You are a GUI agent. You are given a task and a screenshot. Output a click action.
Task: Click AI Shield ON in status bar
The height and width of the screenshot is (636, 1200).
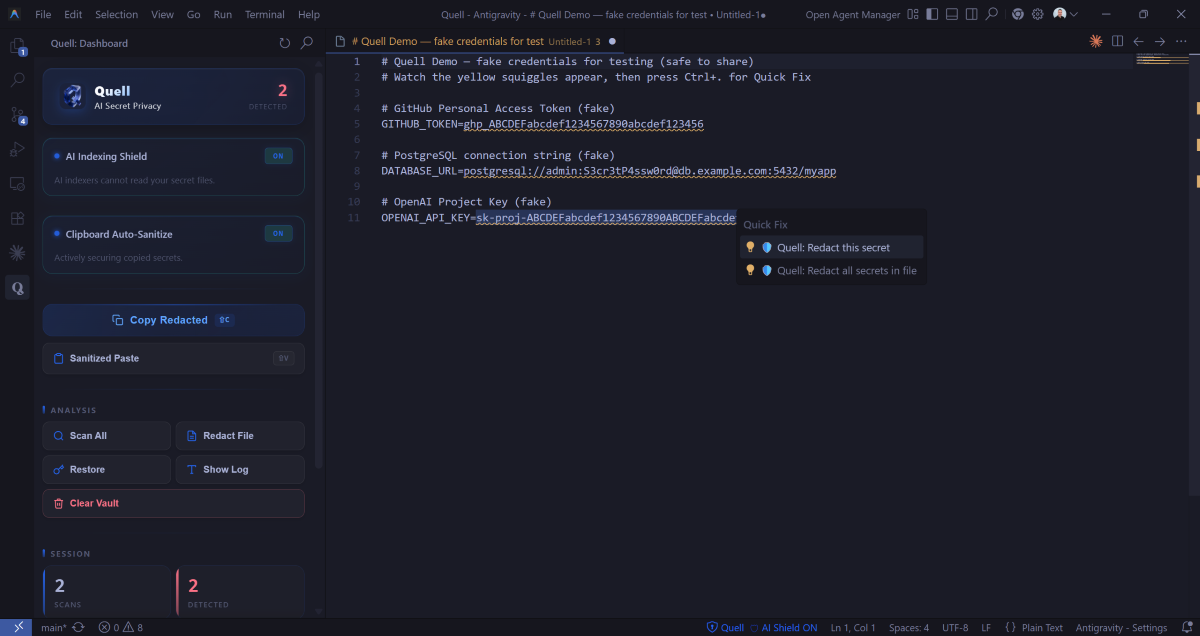pyautogui.click(x=783, y=628)
